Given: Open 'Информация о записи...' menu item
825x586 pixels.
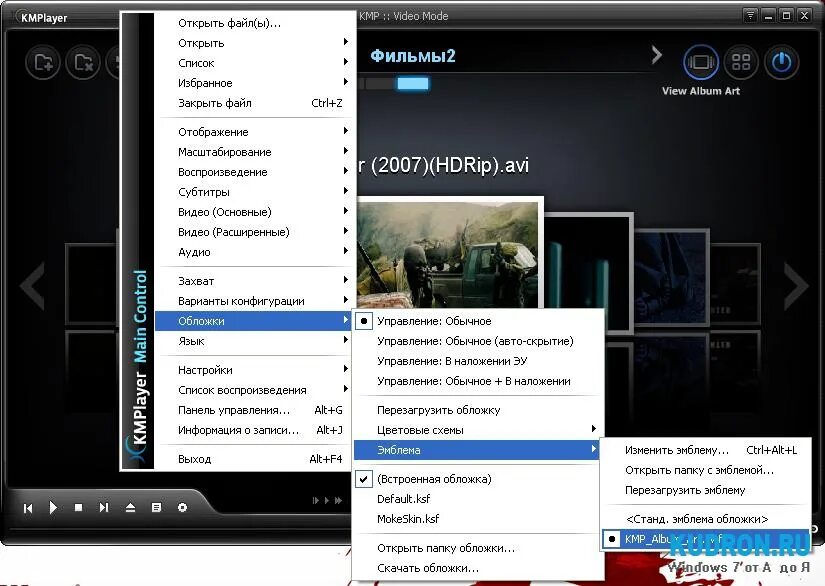Looking at the screenshot, I should tap(255, 430).
